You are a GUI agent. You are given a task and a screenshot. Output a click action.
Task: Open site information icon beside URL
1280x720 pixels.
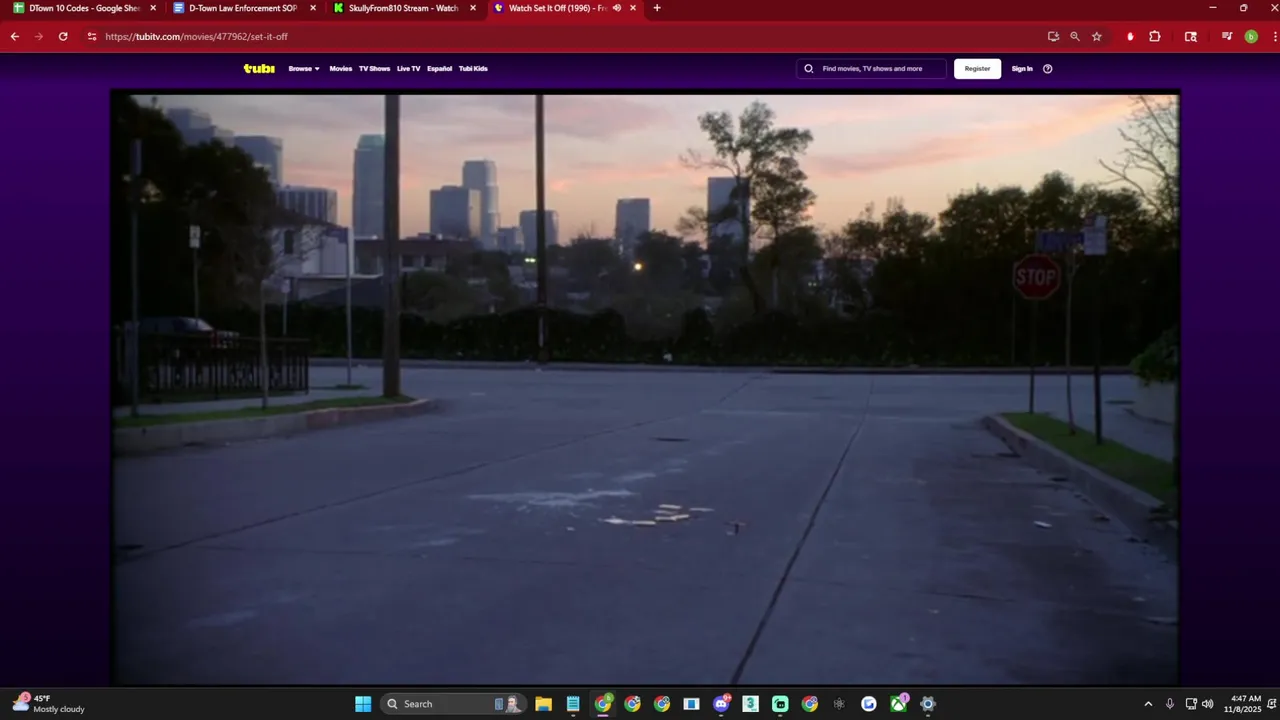(x=92, y=36)
